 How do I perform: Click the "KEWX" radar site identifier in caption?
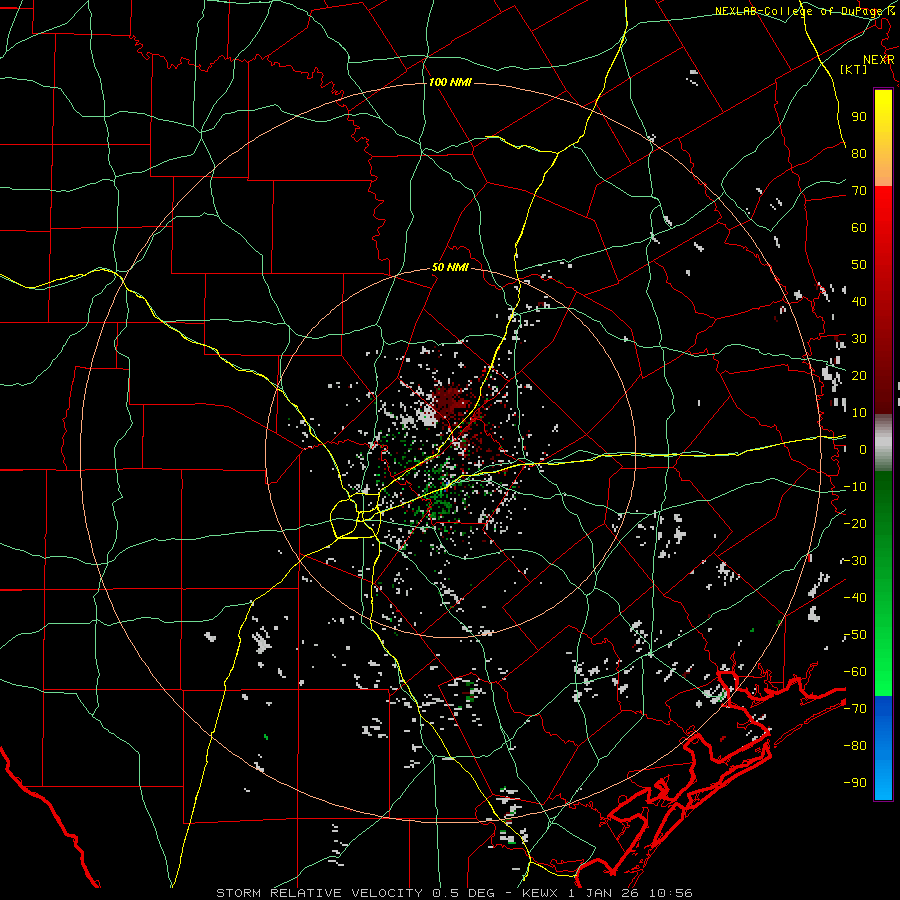(542, 893)
